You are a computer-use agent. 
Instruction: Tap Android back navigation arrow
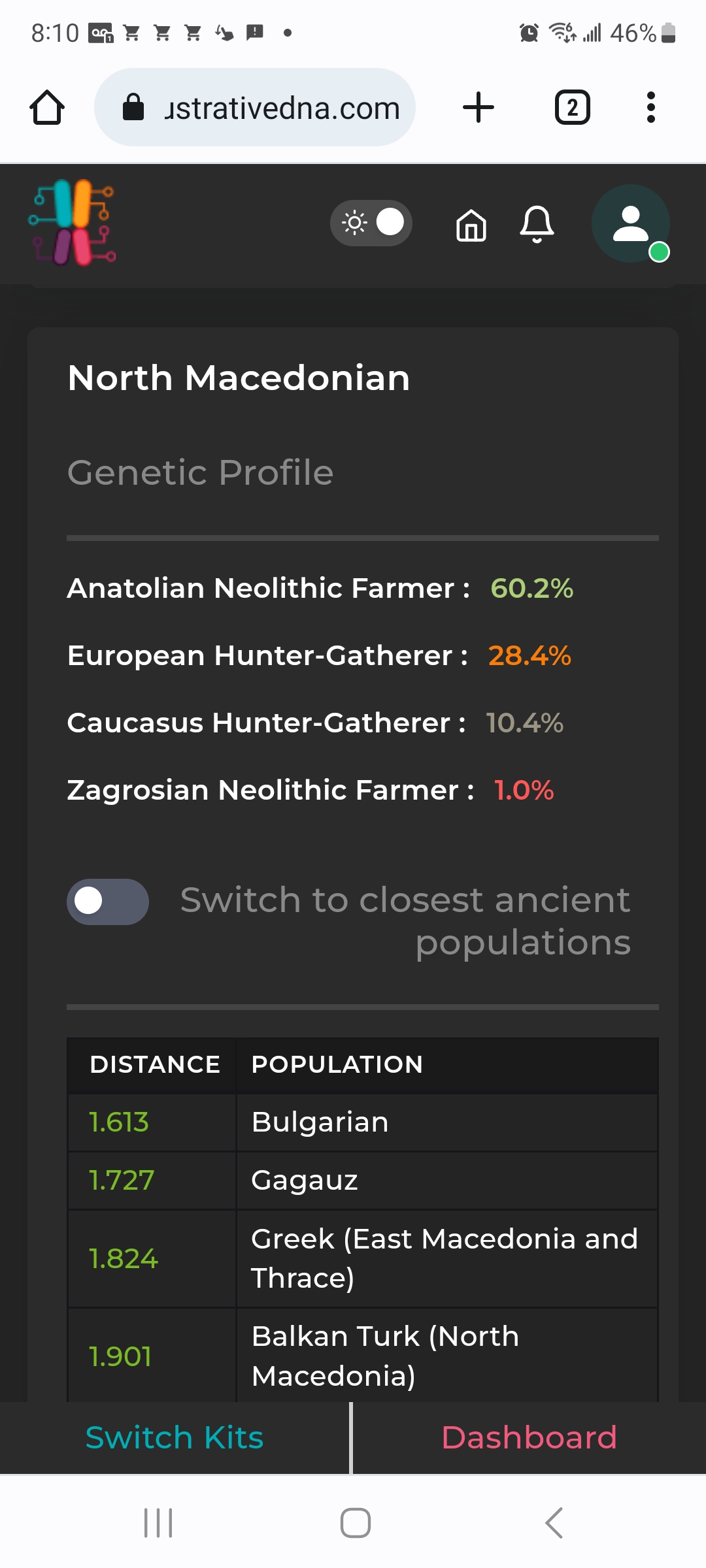554,1523
